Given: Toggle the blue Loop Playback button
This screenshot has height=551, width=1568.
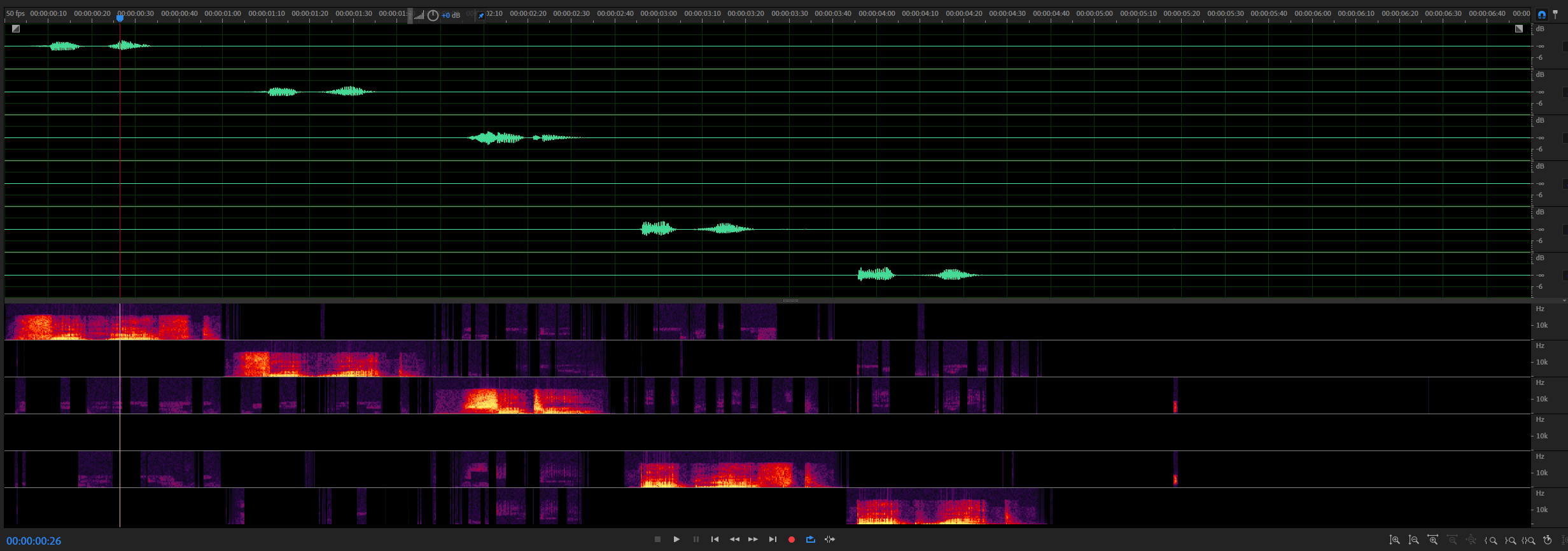Looking at the screenshot, I should [x=810, y=540].
